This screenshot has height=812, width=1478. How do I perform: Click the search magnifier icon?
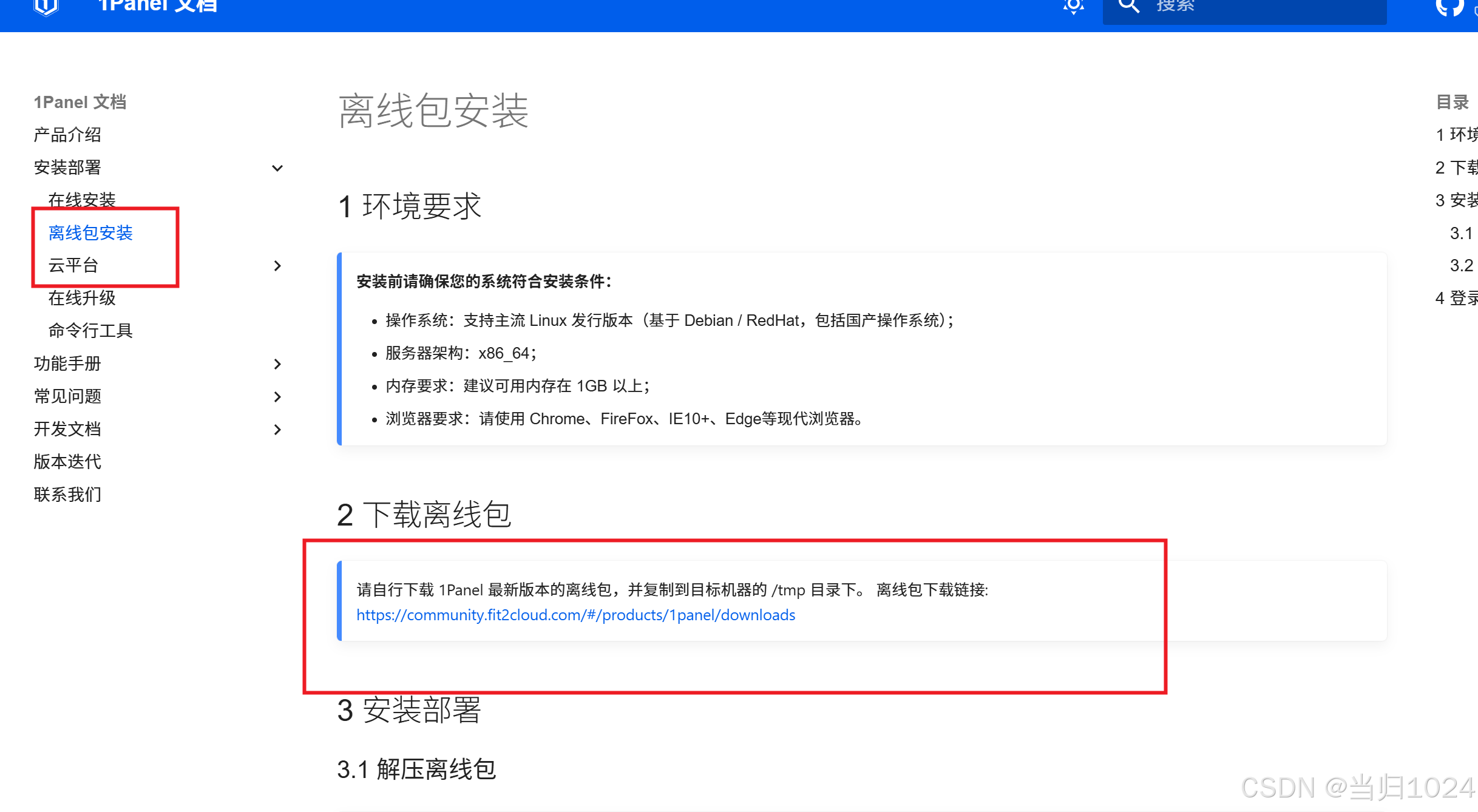pyautogui.click(x=1128, y=5)
